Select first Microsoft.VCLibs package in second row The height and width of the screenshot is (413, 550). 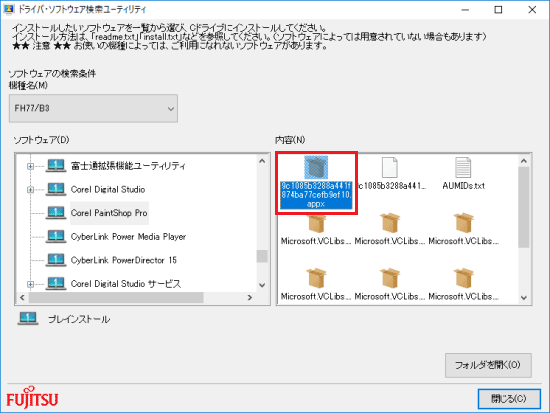316,223
